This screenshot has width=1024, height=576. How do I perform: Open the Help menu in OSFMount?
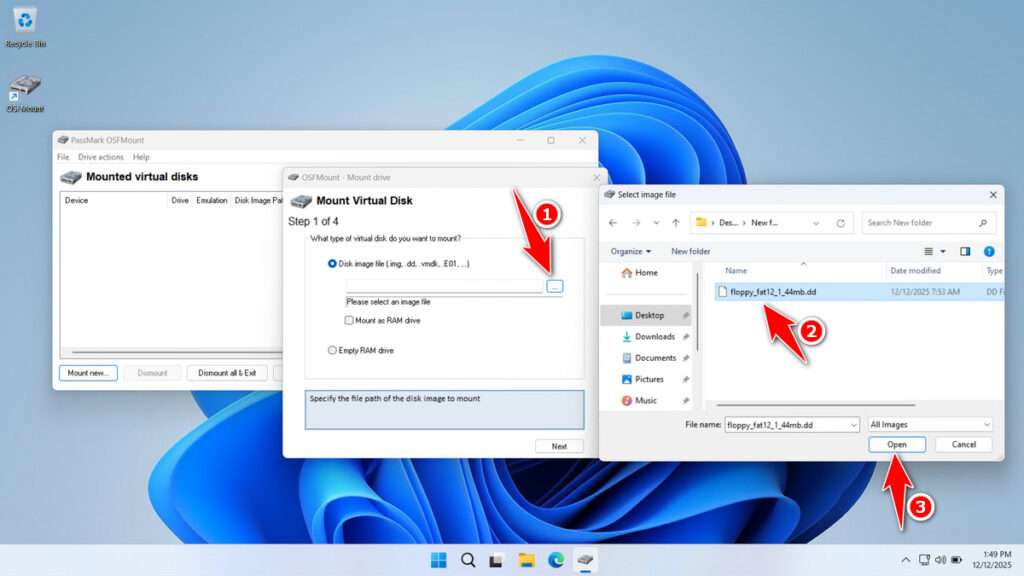point(141,157)
